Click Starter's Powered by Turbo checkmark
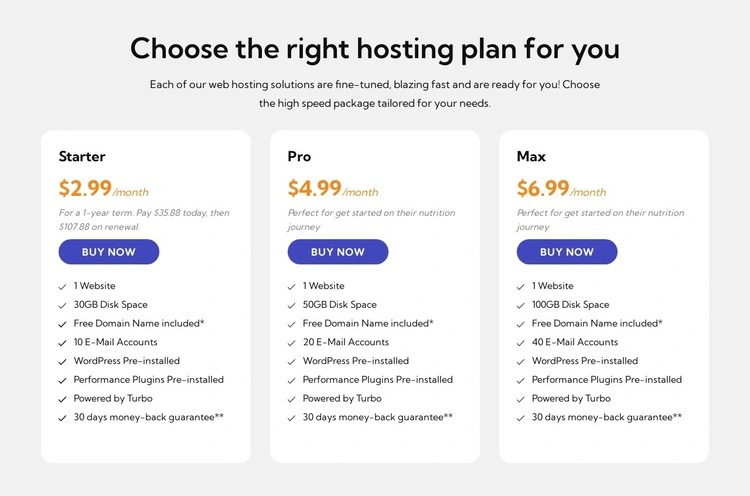 coord(64,399)
